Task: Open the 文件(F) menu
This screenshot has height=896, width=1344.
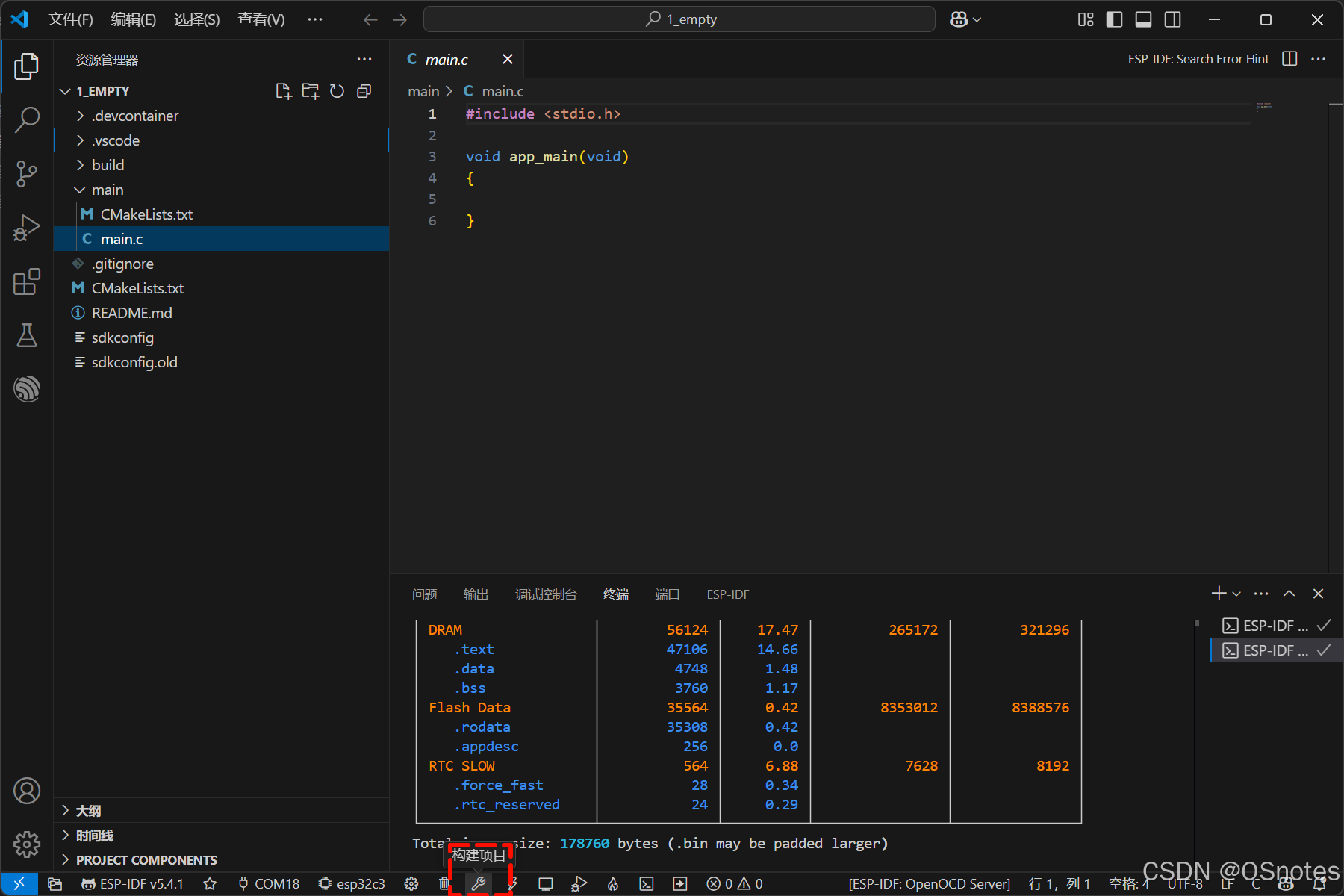Action: click(70, 19)
